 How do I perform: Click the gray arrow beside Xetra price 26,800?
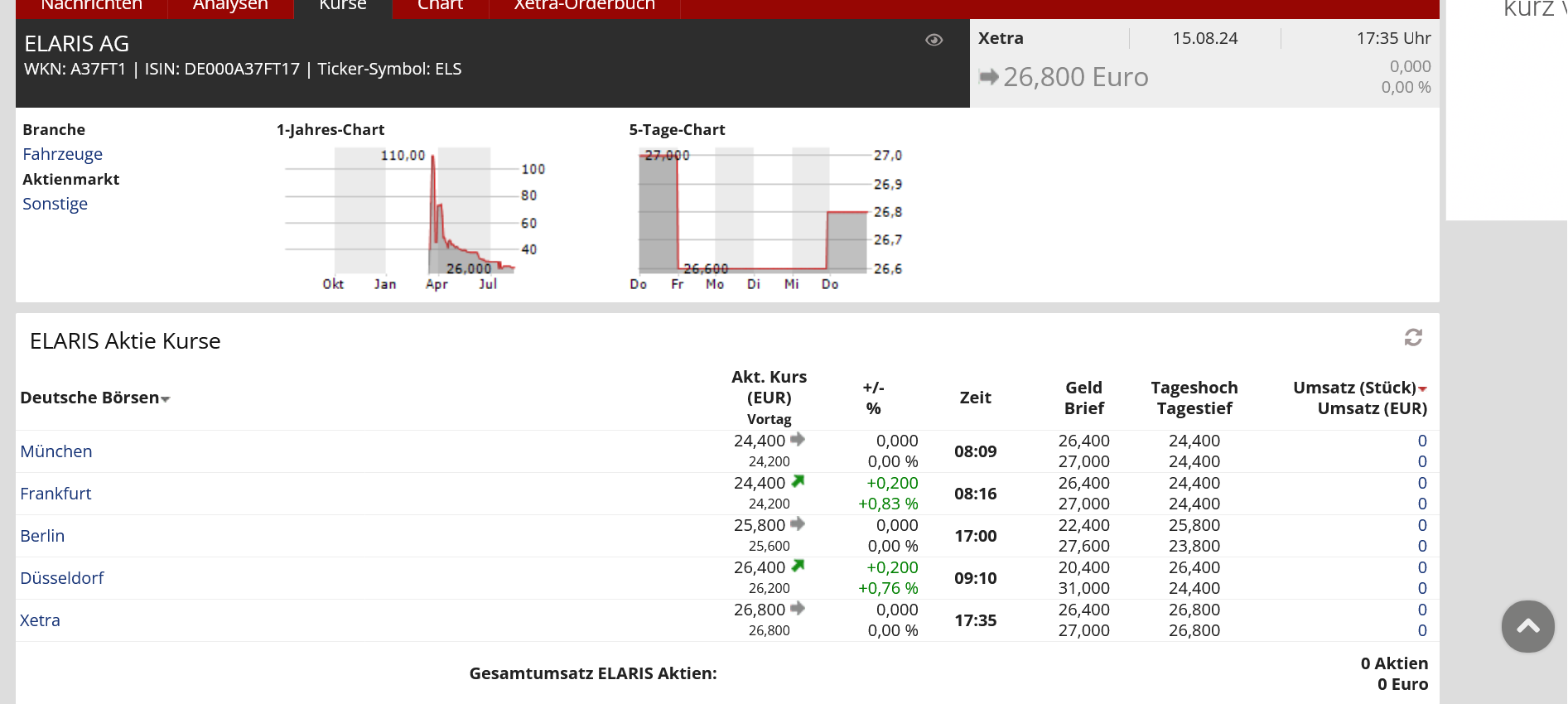tap(798, 608)
